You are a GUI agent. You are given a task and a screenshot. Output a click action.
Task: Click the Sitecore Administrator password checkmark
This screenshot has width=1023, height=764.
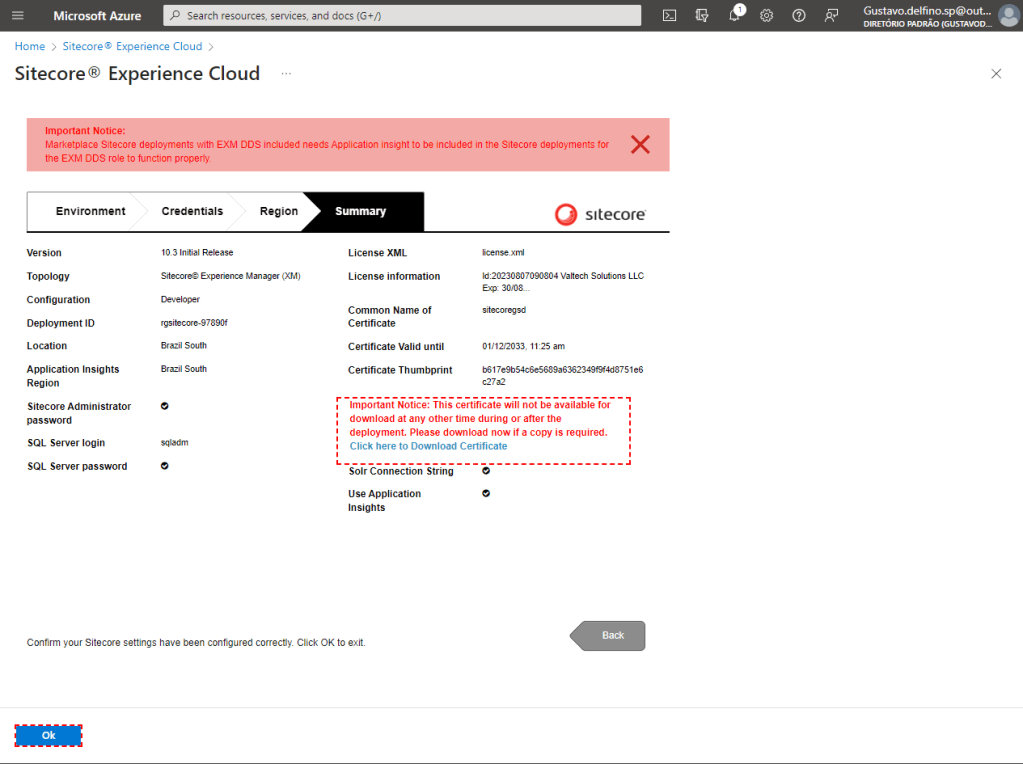[165, 406]
